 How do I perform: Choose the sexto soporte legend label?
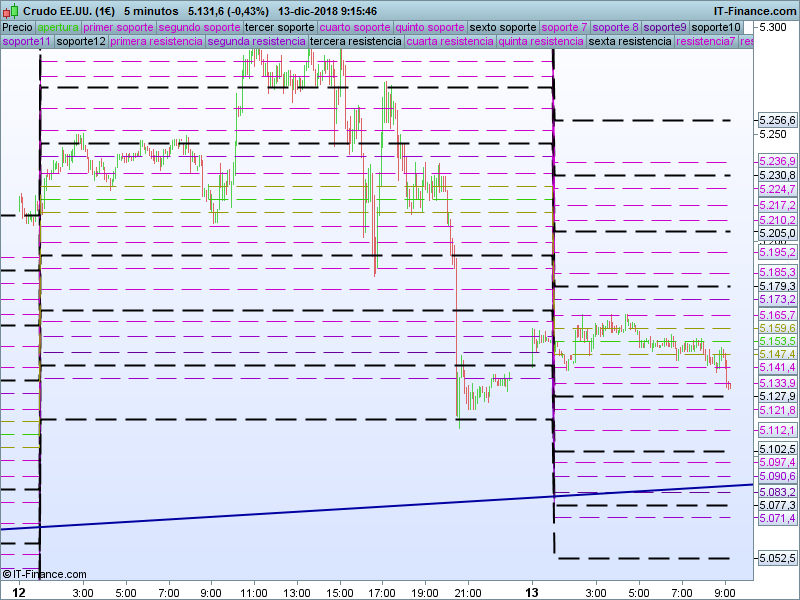tap(503, 28)
